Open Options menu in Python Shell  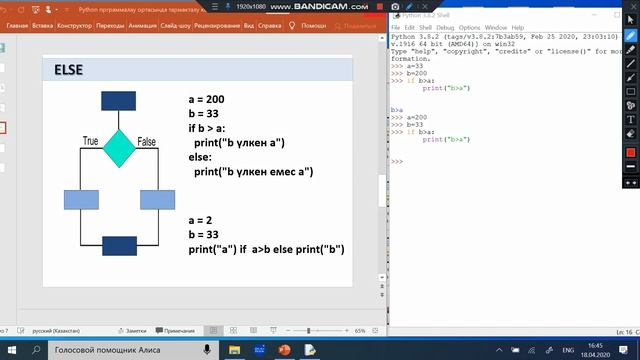[469, 28]
